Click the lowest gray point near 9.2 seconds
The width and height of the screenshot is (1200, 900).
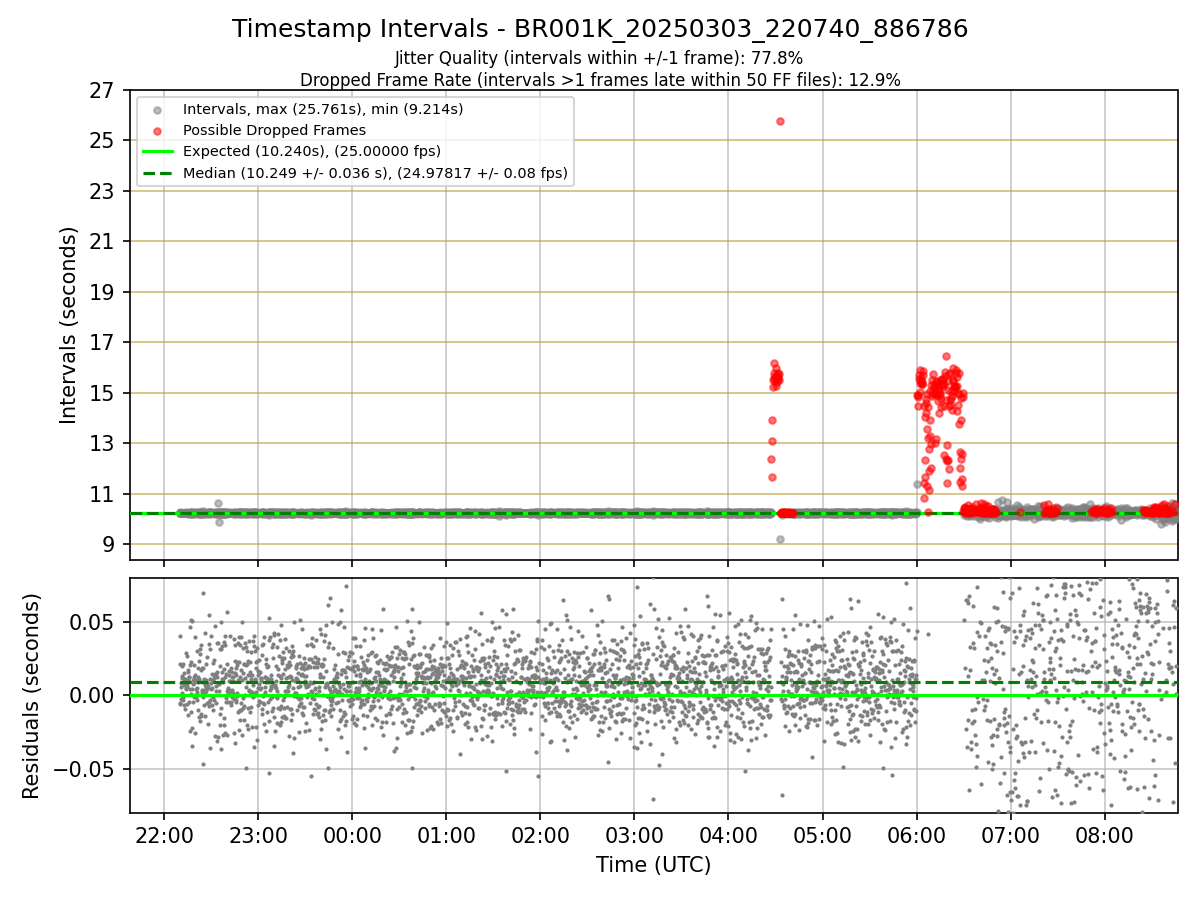[x=780, y=539]
